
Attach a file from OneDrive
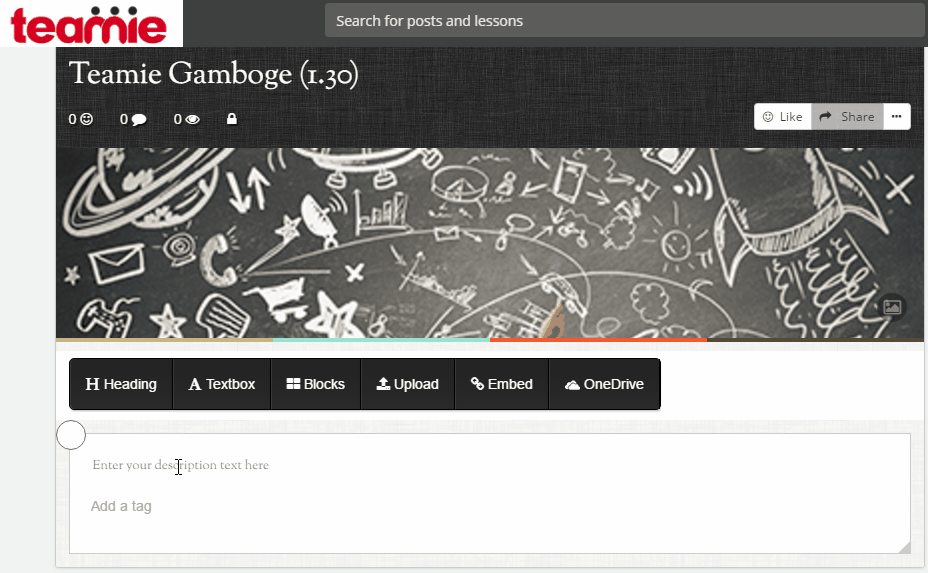pos(604,384)
